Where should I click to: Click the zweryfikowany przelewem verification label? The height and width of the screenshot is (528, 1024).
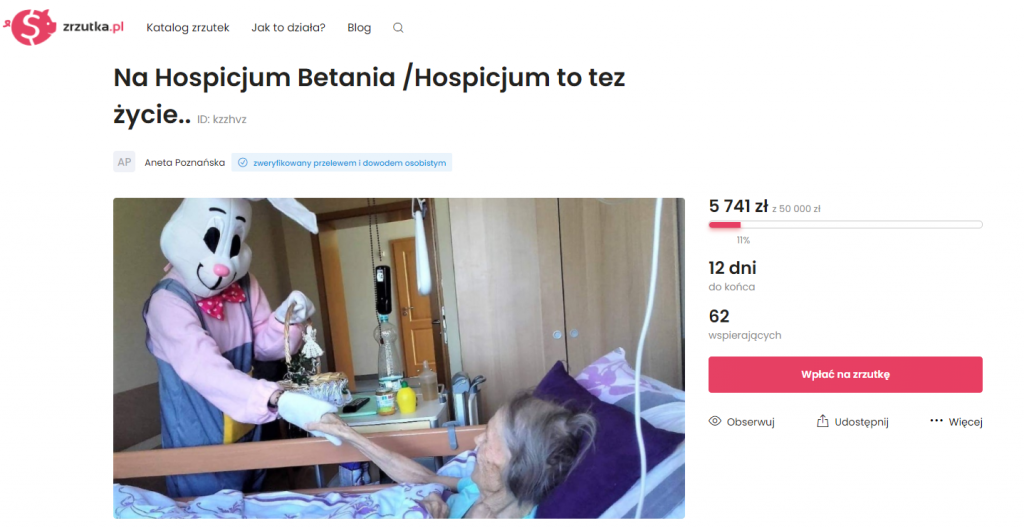tap(349, 163)
